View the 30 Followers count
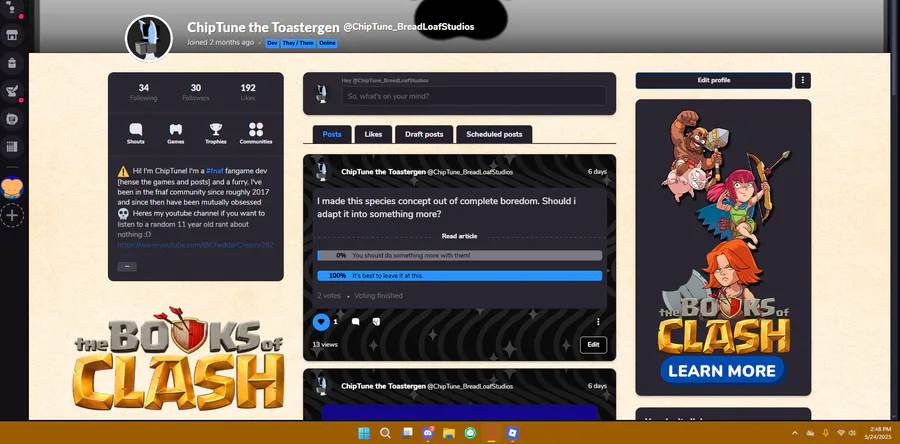This screenshot has width=900, height=444. pyautogui.click(x=196, y=92)
